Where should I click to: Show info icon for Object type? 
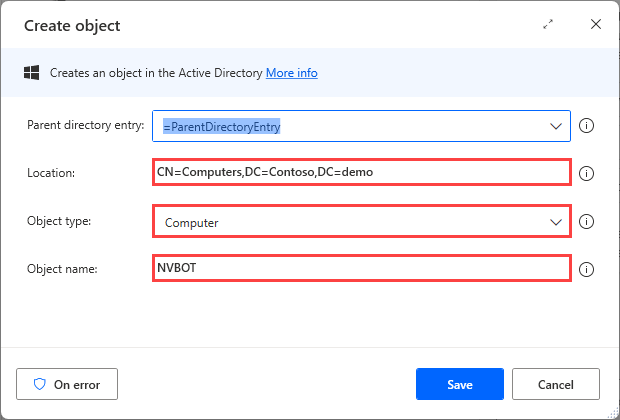point(587,222)
